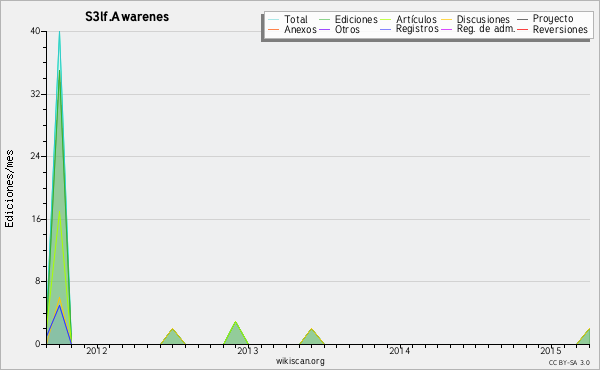Viewport: 600px width, 370px height.
Task: Click the blue Registros peak in 2011
Action: pos(59,306)
